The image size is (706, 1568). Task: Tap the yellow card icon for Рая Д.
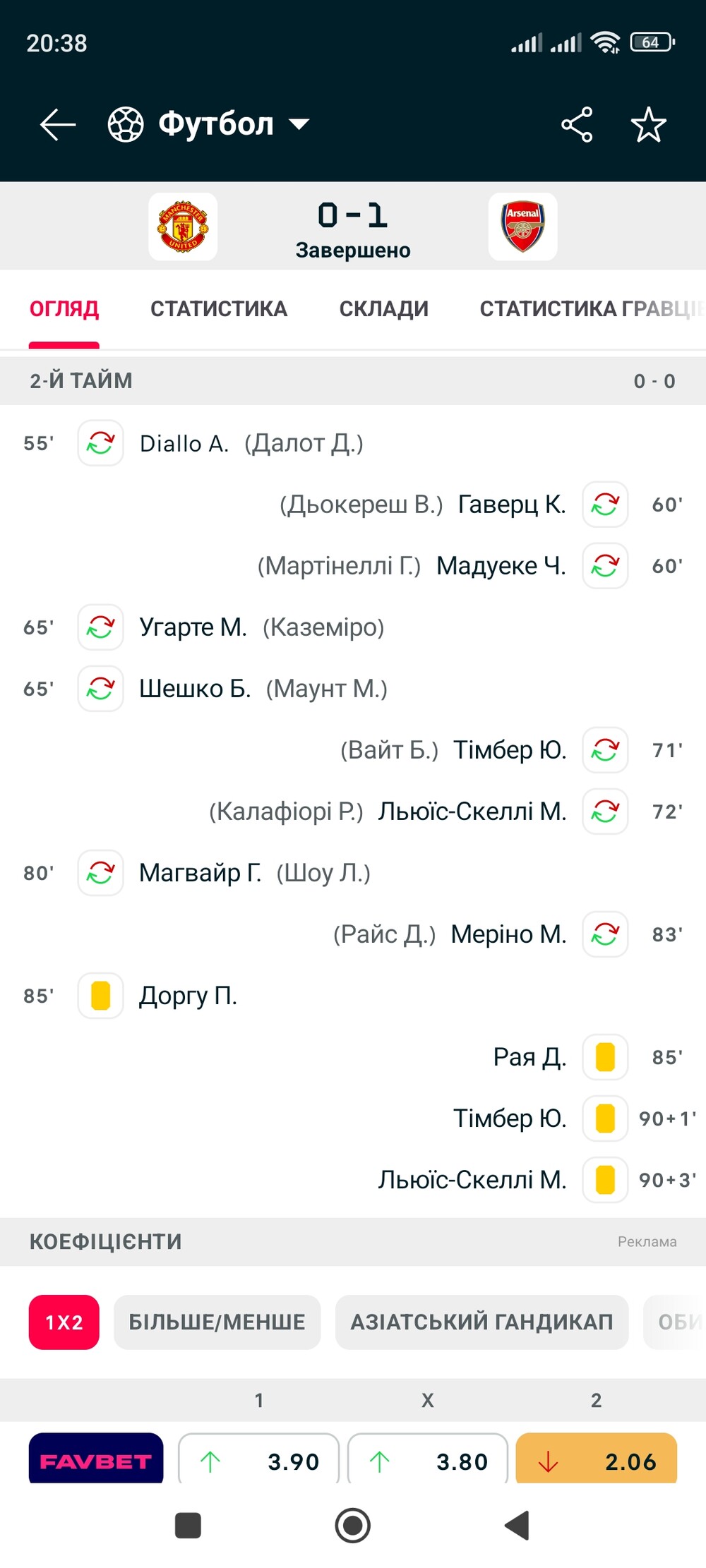606,1057
